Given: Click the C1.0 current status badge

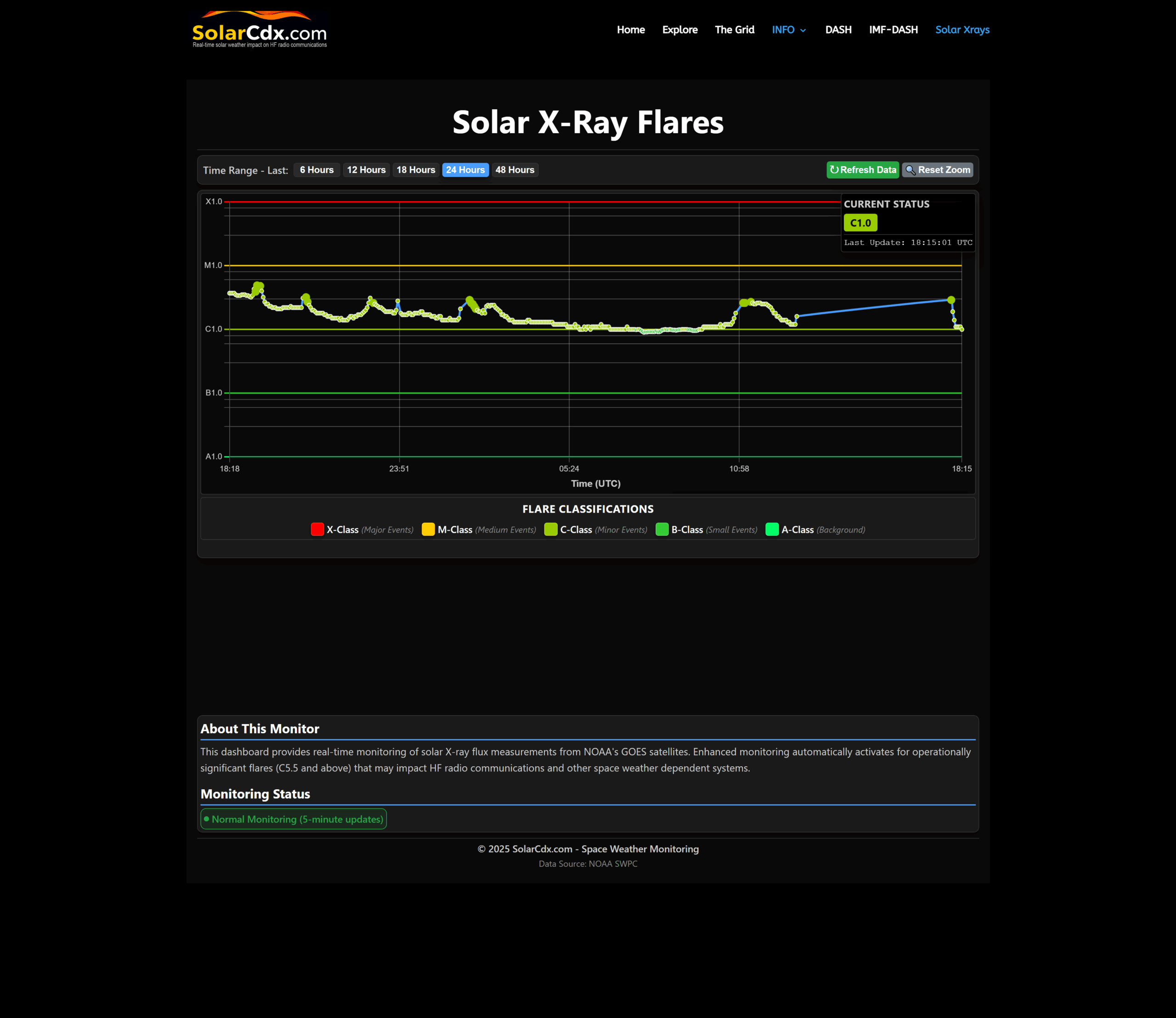Looking at the screenshot, I should point(860,223).
